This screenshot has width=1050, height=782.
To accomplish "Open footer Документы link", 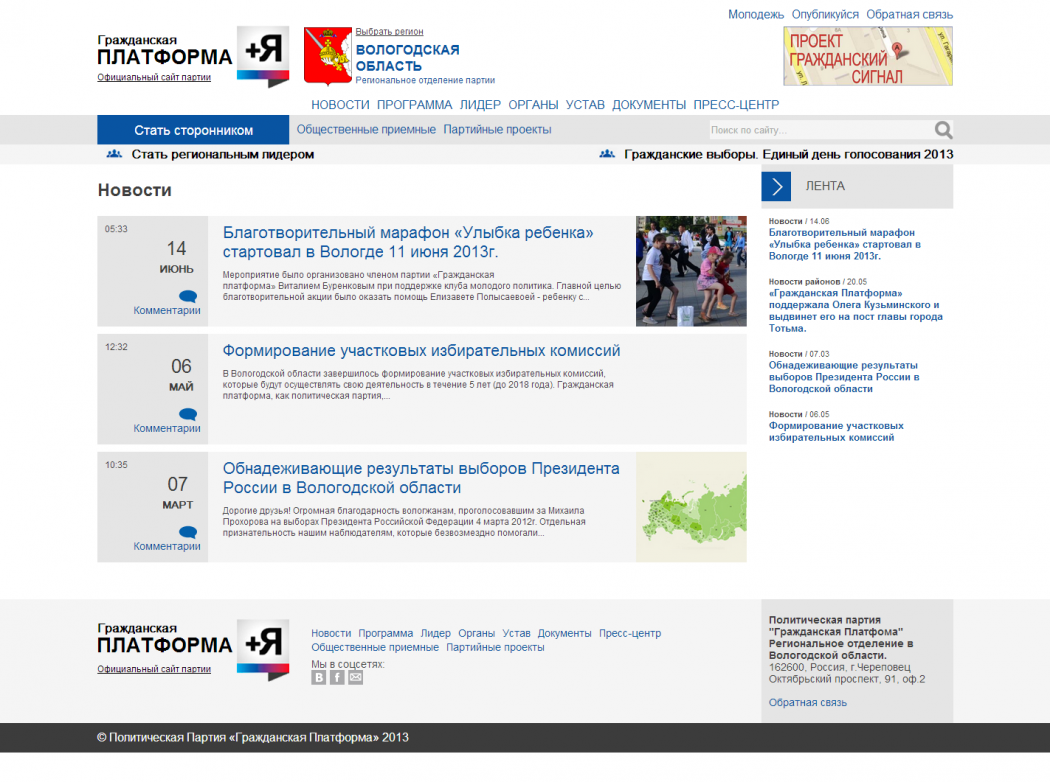I will 565,633.
